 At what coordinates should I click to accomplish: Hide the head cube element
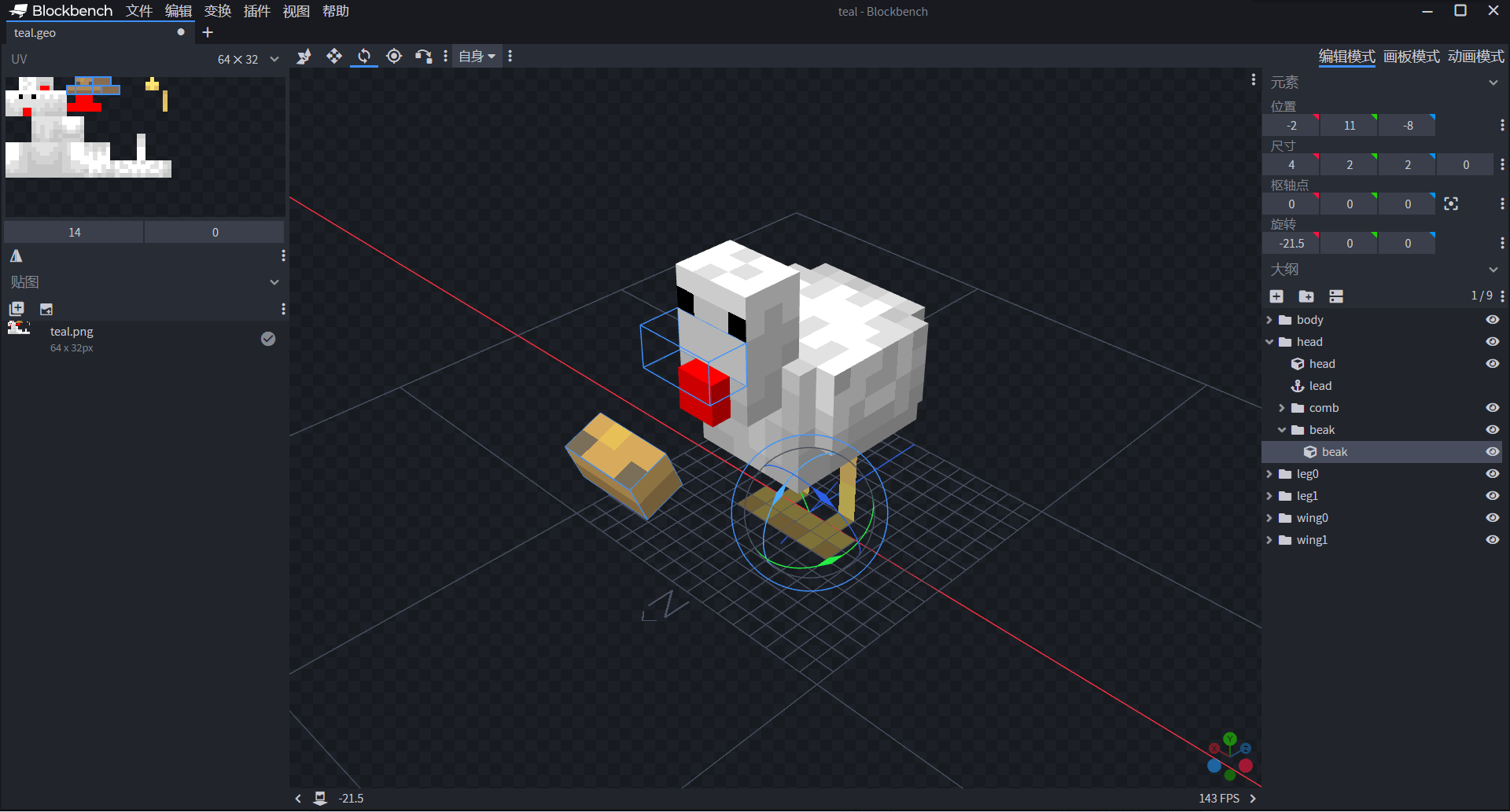coord(1492,364)
